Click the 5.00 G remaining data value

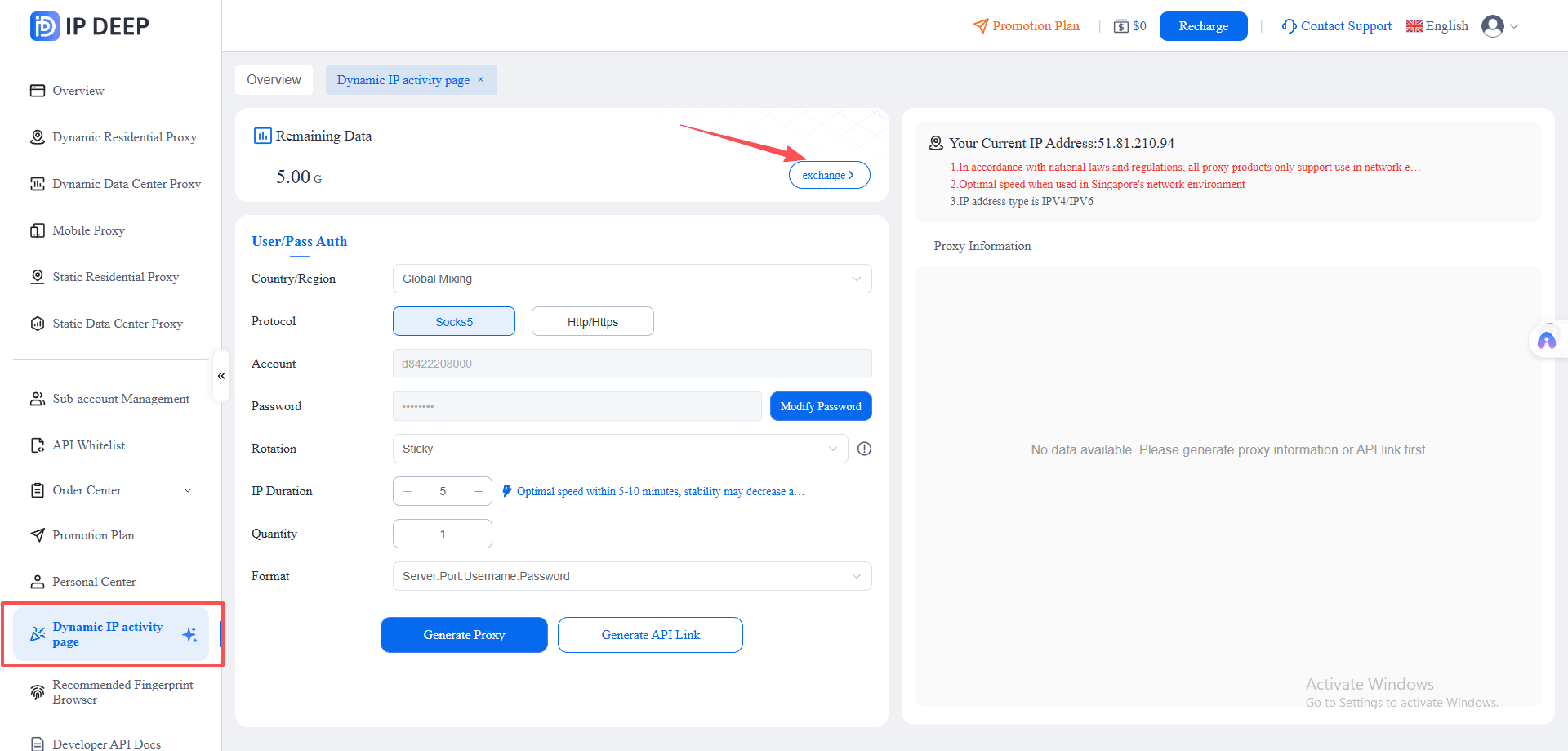(x=299, y=177)
